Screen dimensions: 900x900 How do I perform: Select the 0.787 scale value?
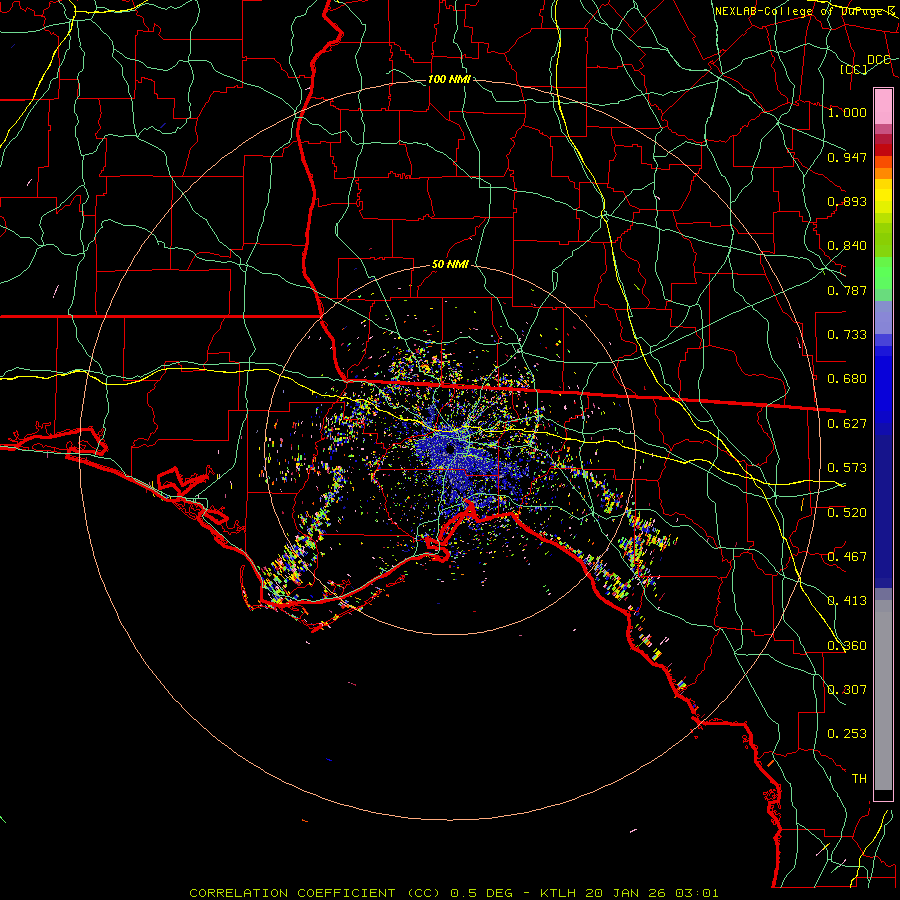(x=847, y=290)
